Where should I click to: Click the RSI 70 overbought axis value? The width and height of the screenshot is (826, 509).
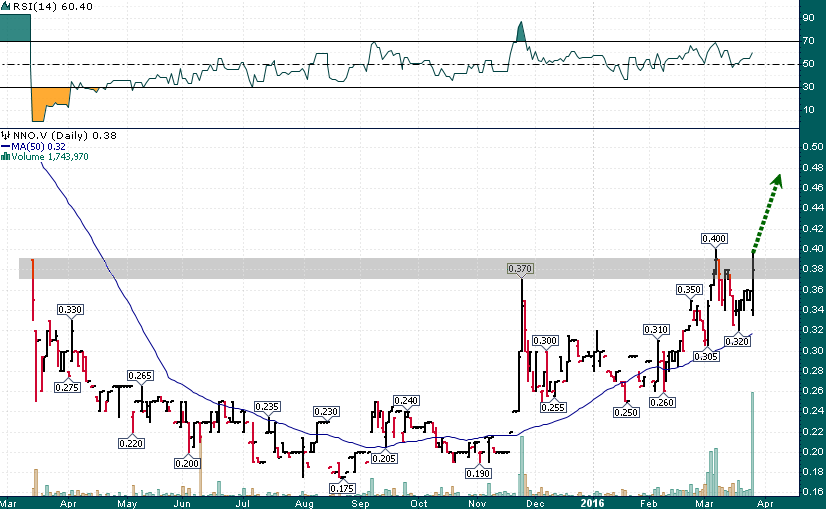[x=808, y=41]
